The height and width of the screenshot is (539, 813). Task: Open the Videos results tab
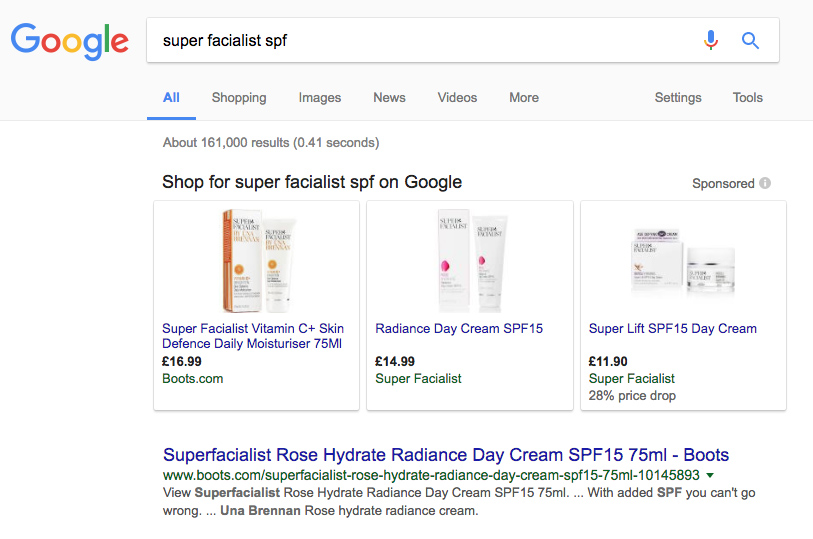[x=457, y=98]
